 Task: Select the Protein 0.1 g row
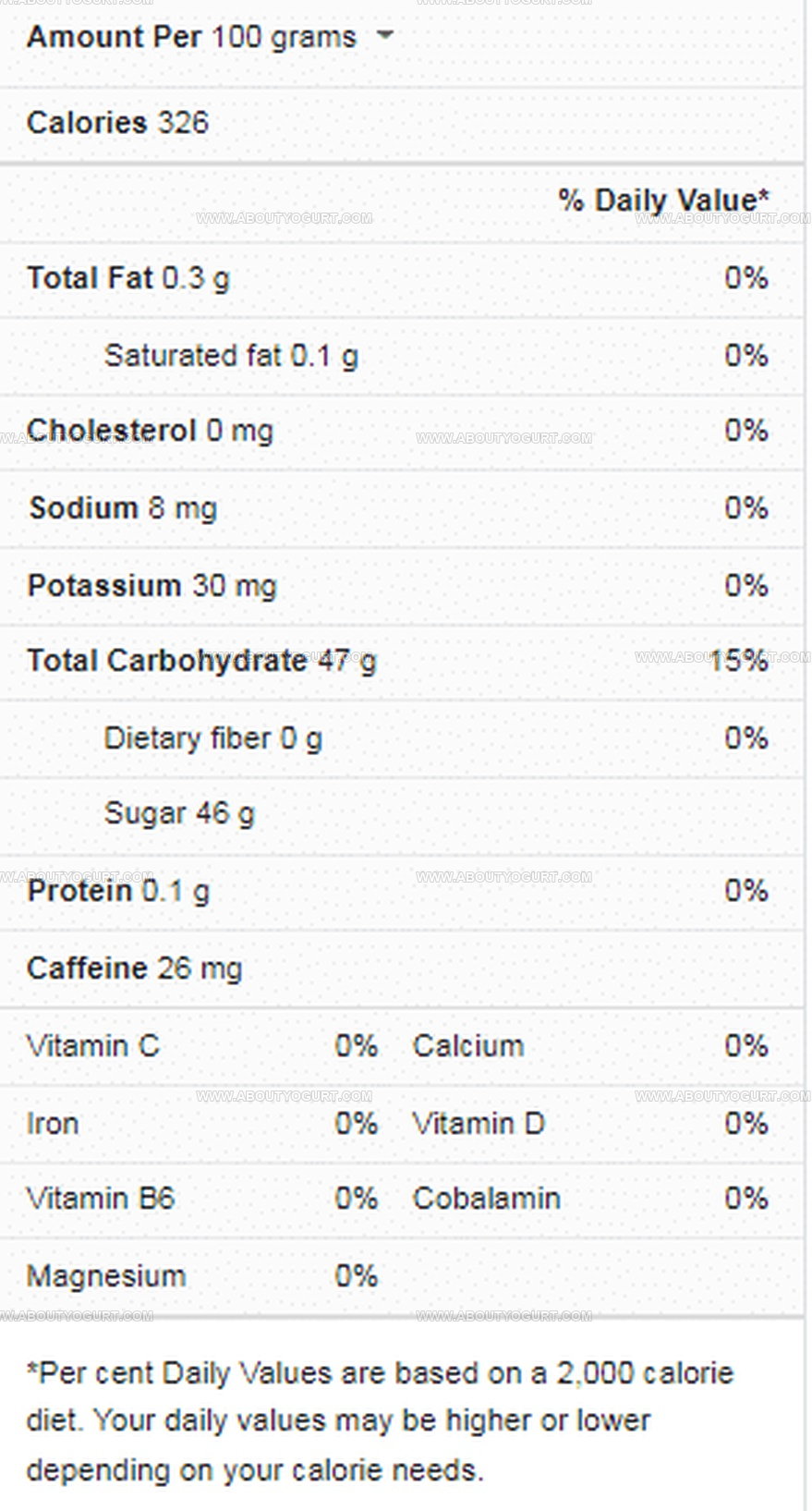[x=402, y=891]
